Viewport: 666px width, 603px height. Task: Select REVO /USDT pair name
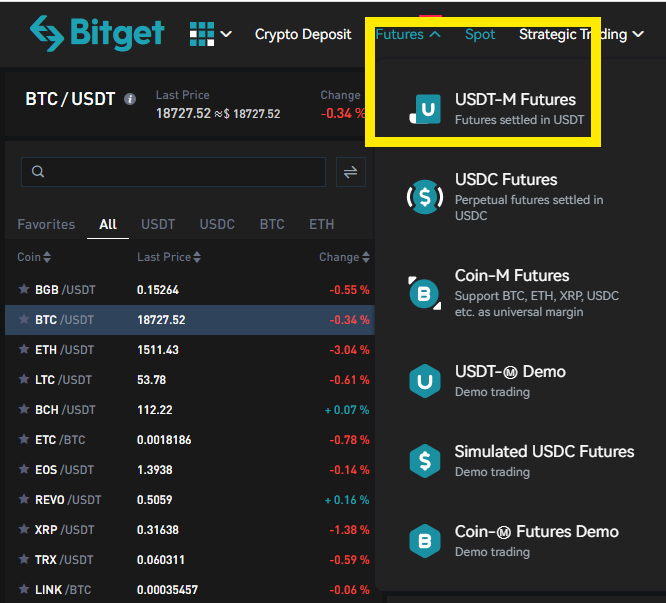68,500
